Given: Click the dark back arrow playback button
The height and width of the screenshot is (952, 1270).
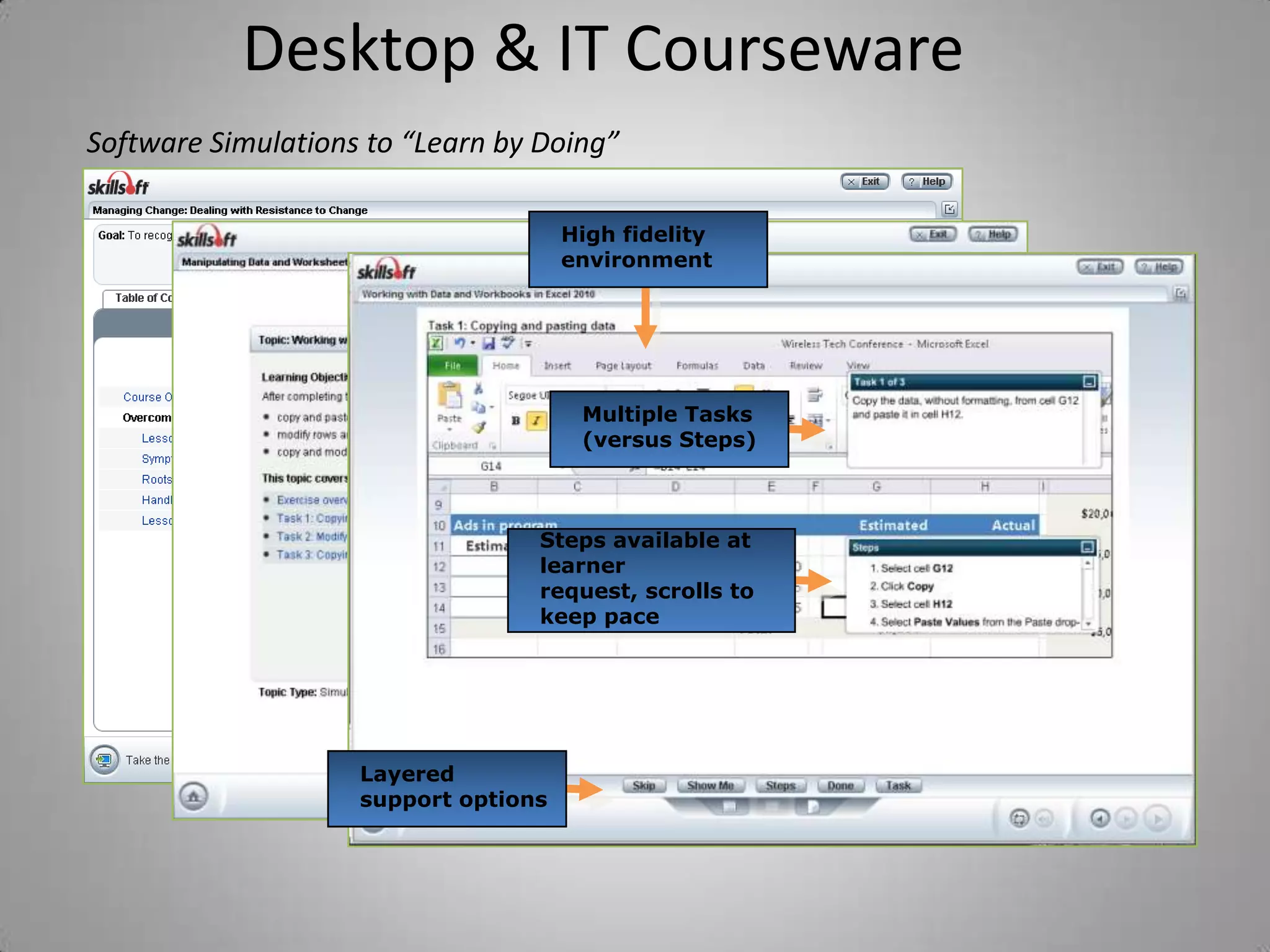Looking at the screenshot, I should (1099, 818).
